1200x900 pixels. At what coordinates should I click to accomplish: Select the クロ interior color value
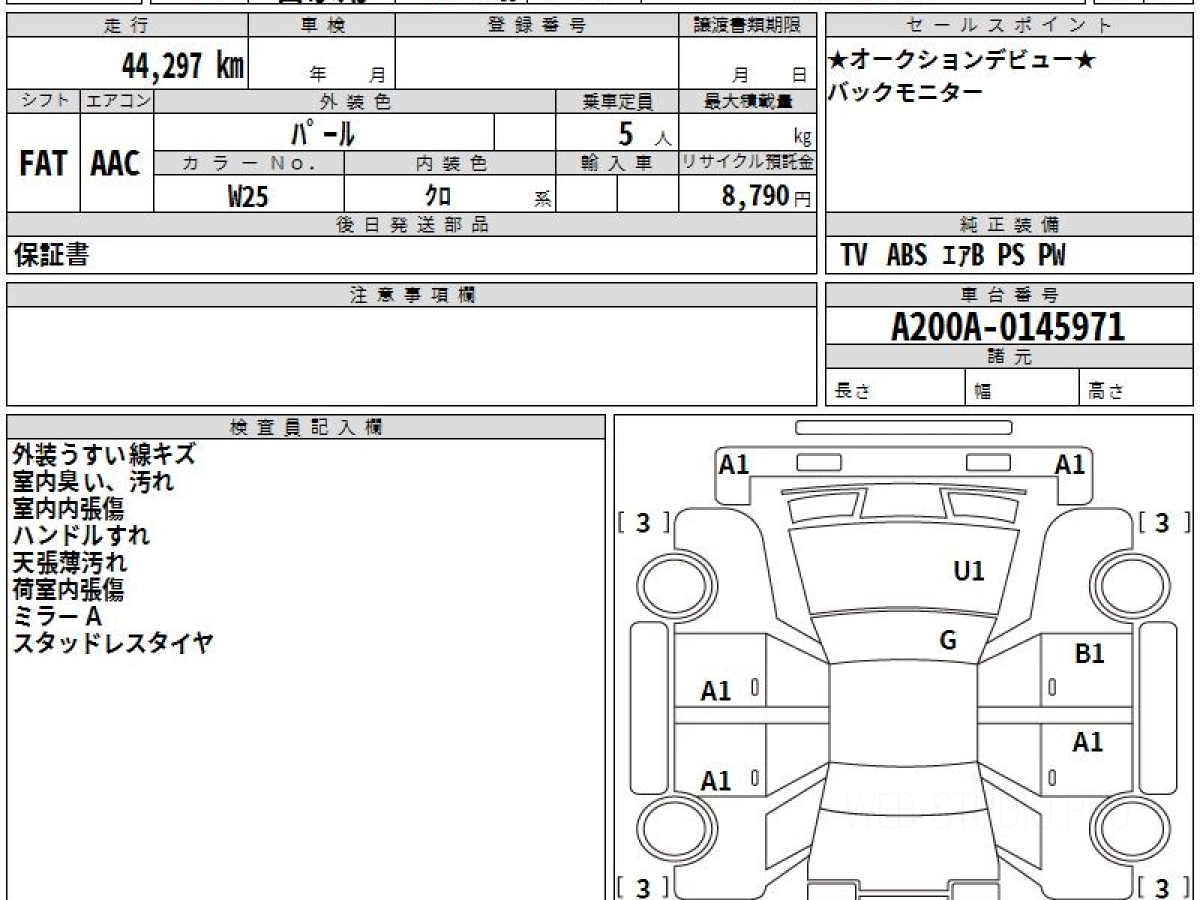[438, 196]
